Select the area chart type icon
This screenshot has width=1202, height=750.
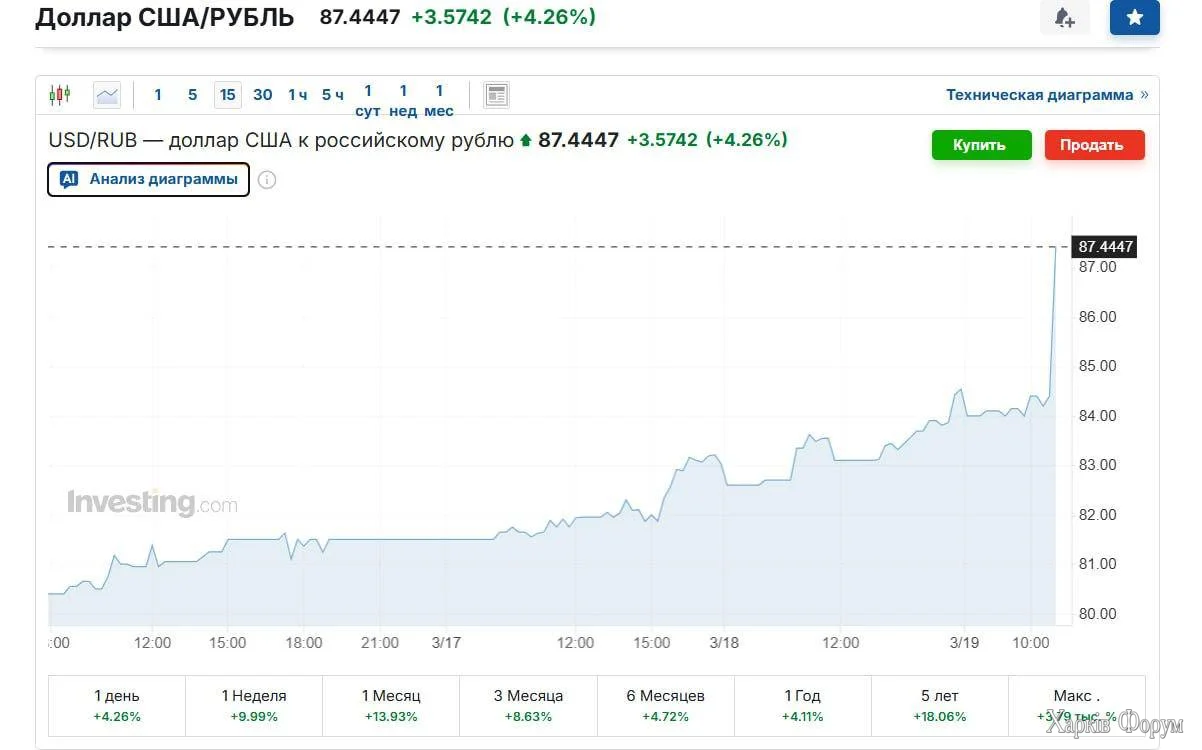click(x=107, y=95)
